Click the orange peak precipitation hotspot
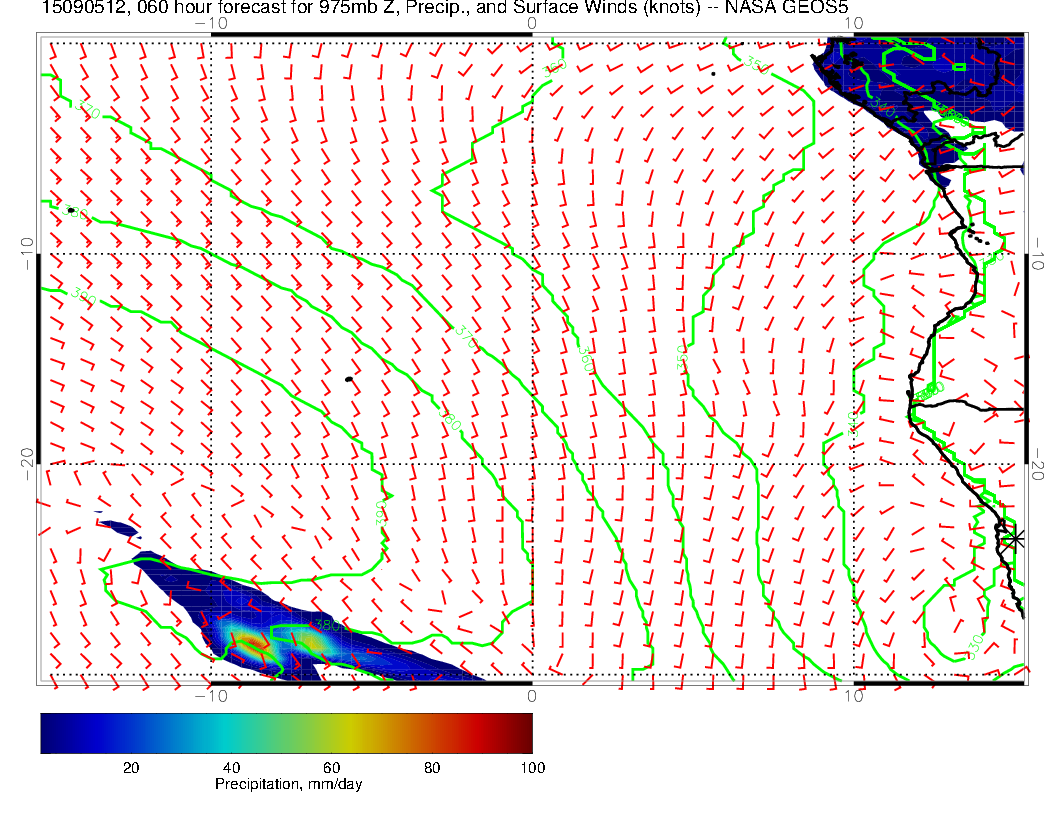The image size is (1056, 816). coord(248,643)
